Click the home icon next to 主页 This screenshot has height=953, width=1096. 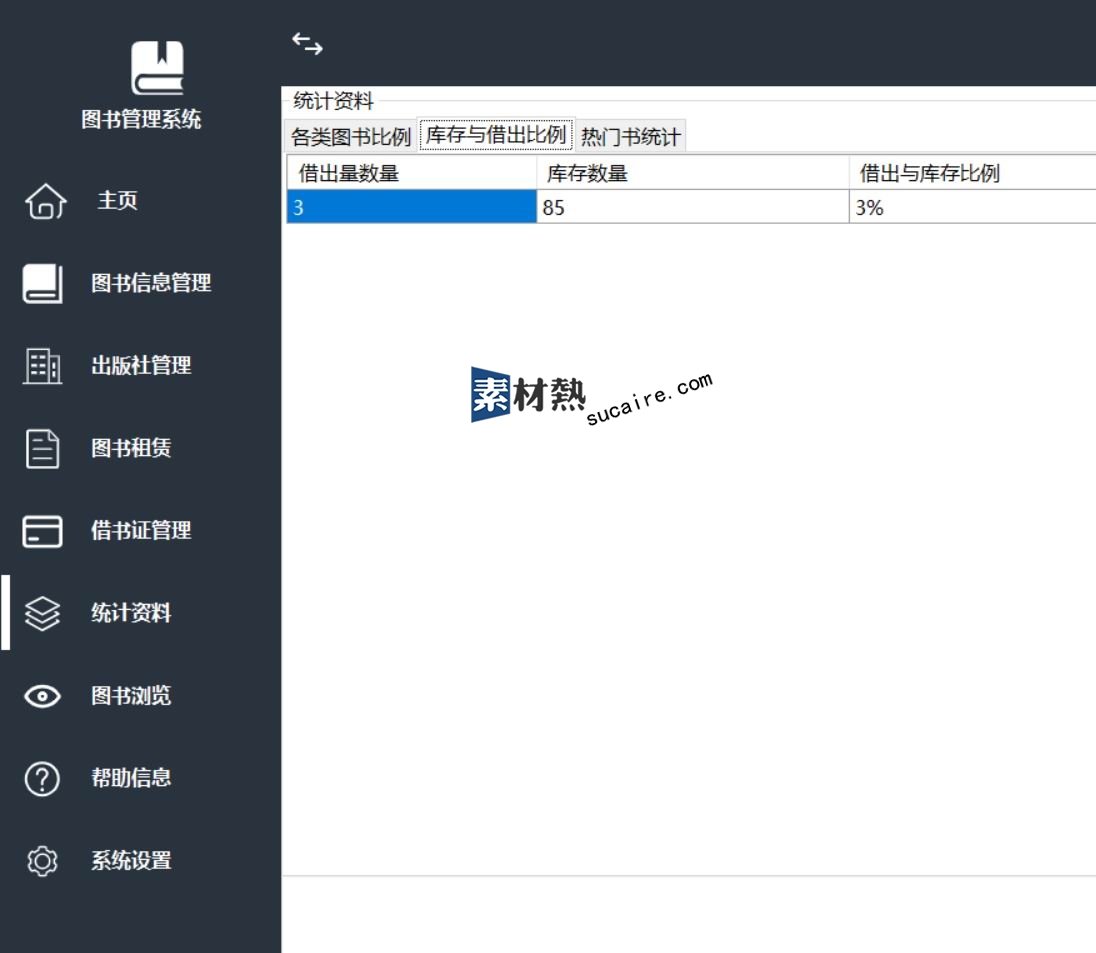click(45, 201)
